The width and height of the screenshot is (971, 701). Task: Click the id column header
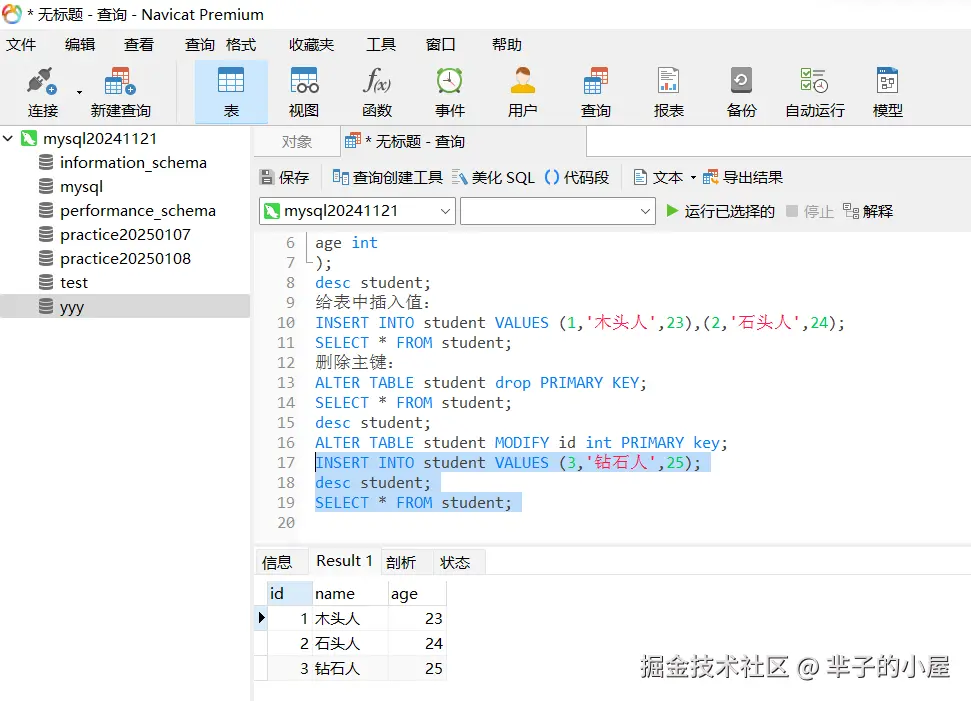(x=289, y=594)
